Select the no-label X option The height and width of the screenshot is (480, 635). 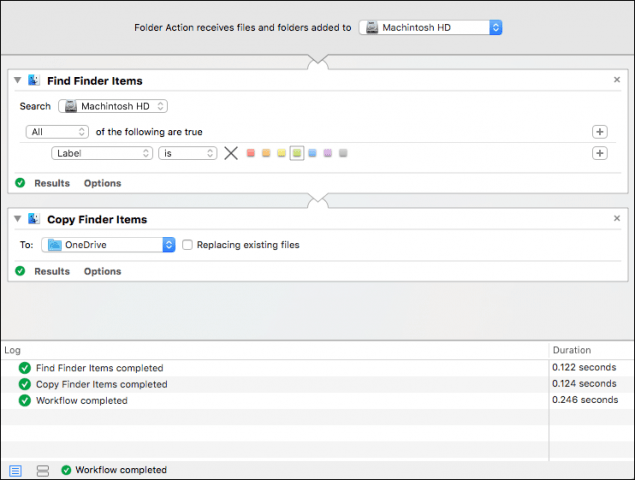[231, 153]
